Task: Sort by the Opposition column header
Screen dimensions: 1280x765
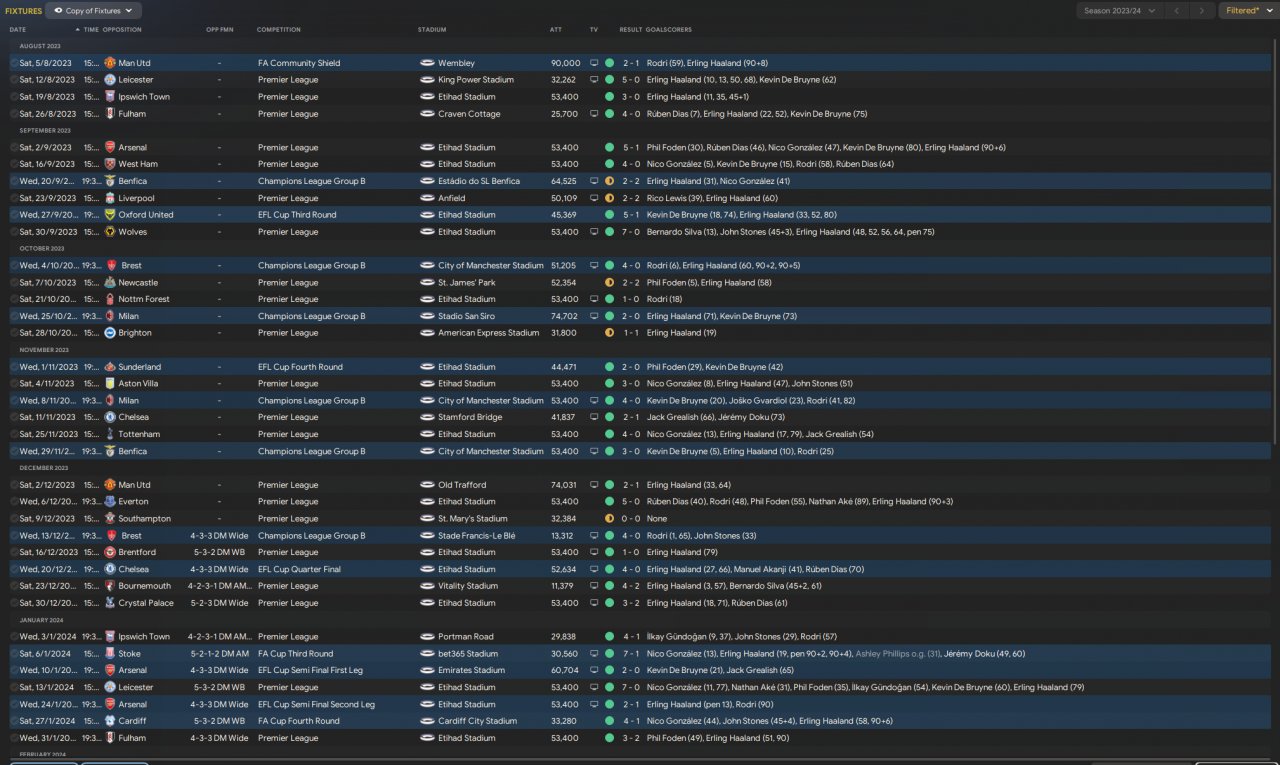Action: 122,30
